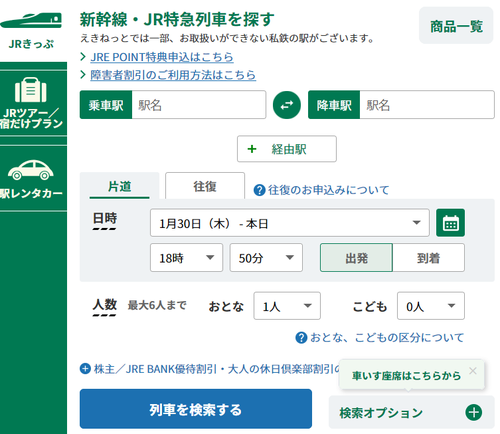Open こども 0人 count dropdown

431,306
